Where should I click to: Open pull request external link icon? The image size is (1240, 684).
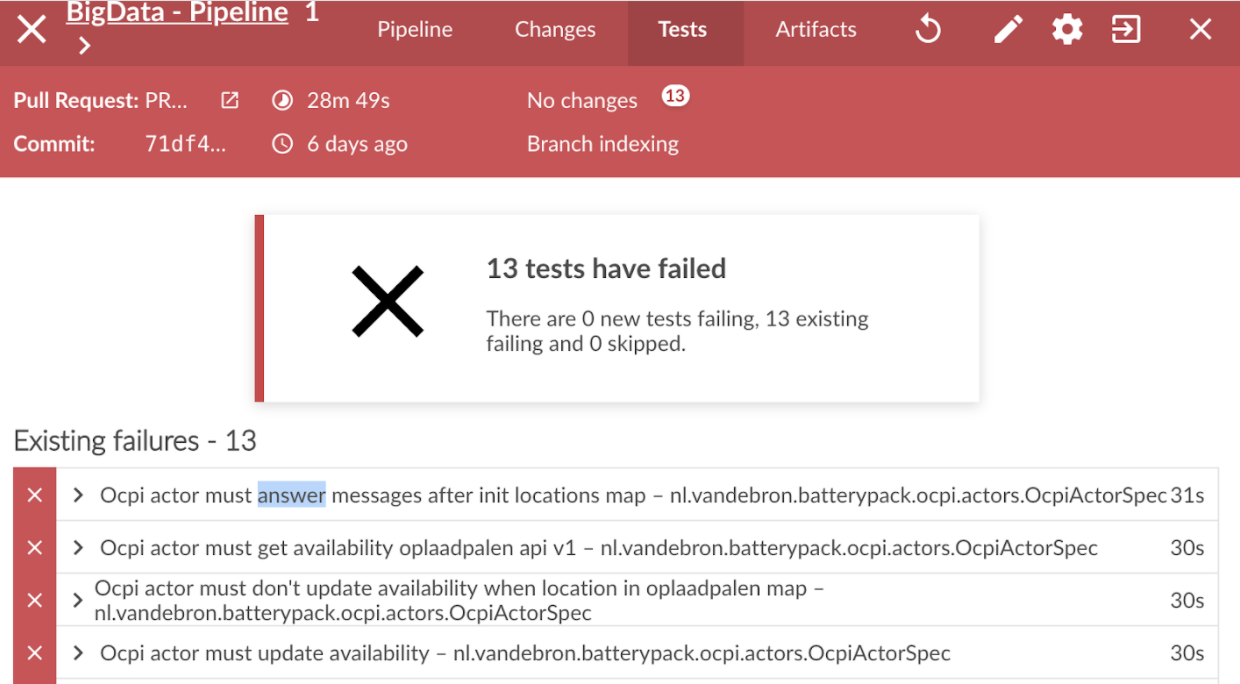click(x=230, y=100)
